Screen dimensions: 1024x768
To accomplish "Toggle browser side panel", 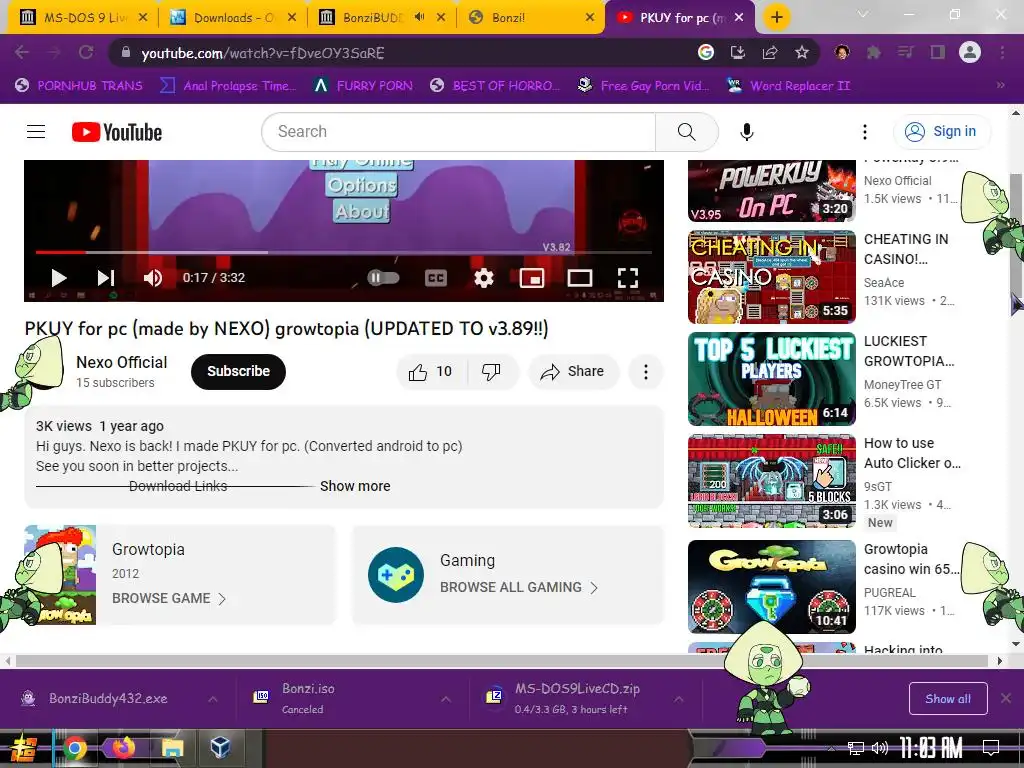I will [938, 52].
